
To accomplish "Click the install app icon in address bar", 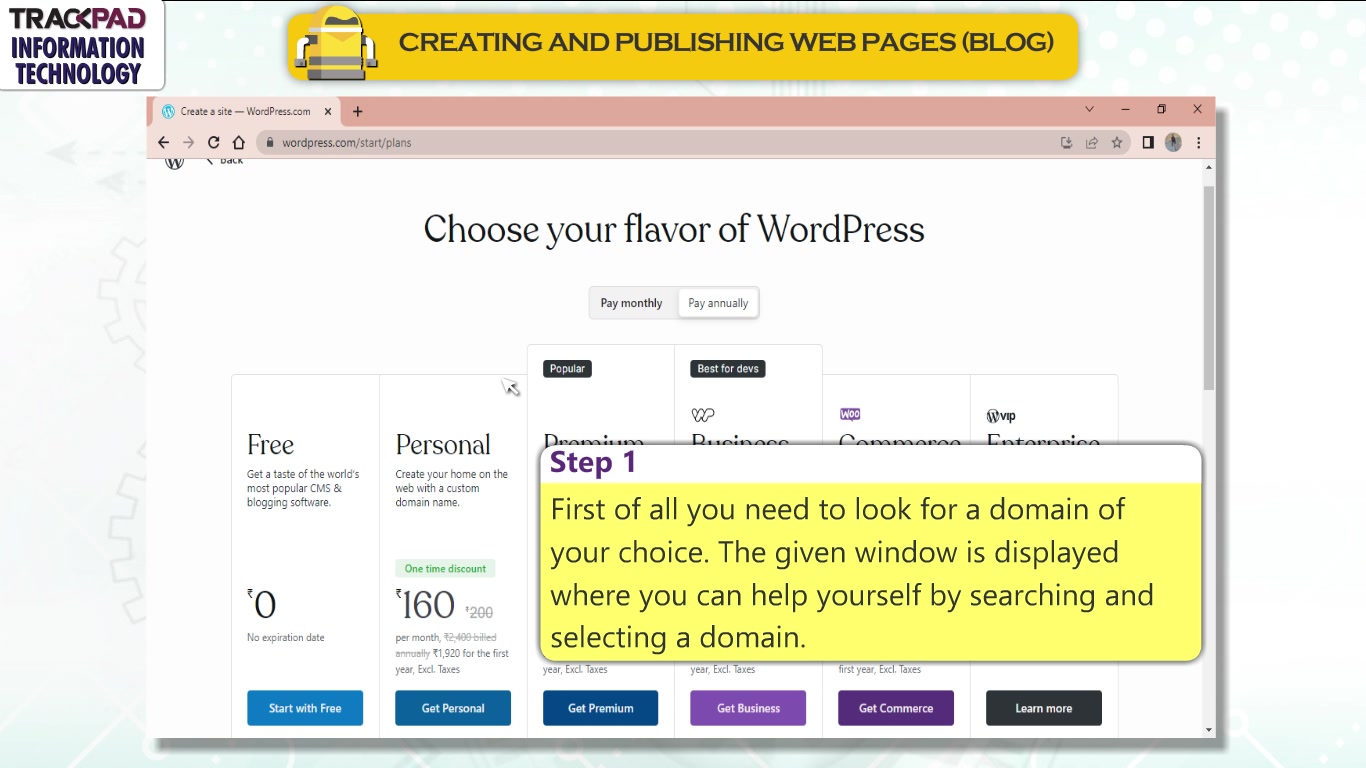I will tap(1066, 143).
